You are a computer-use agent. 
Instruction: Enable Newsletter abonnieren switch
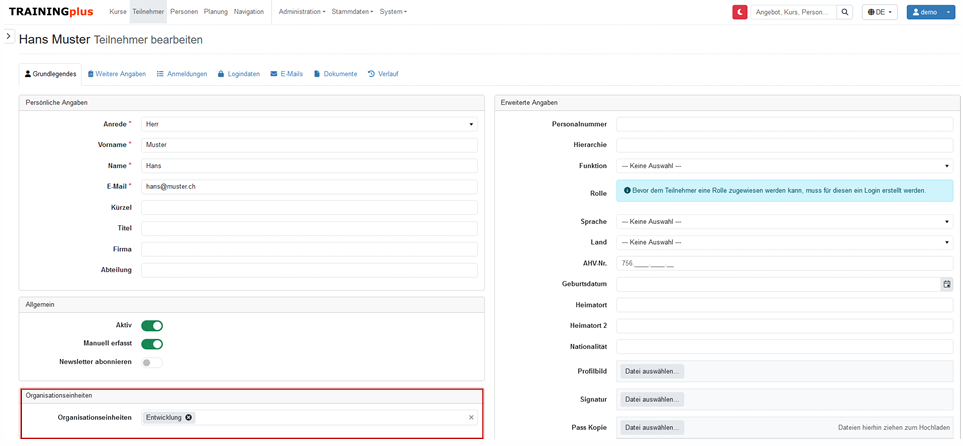coord(152,362)
